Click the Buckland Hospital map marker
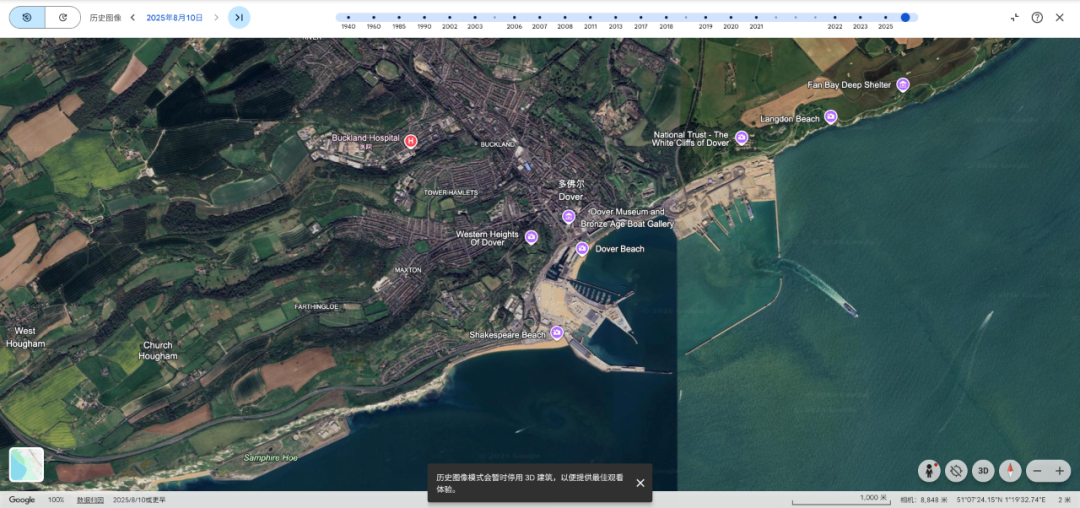1080x508 pixels. (x=410, y=141)
